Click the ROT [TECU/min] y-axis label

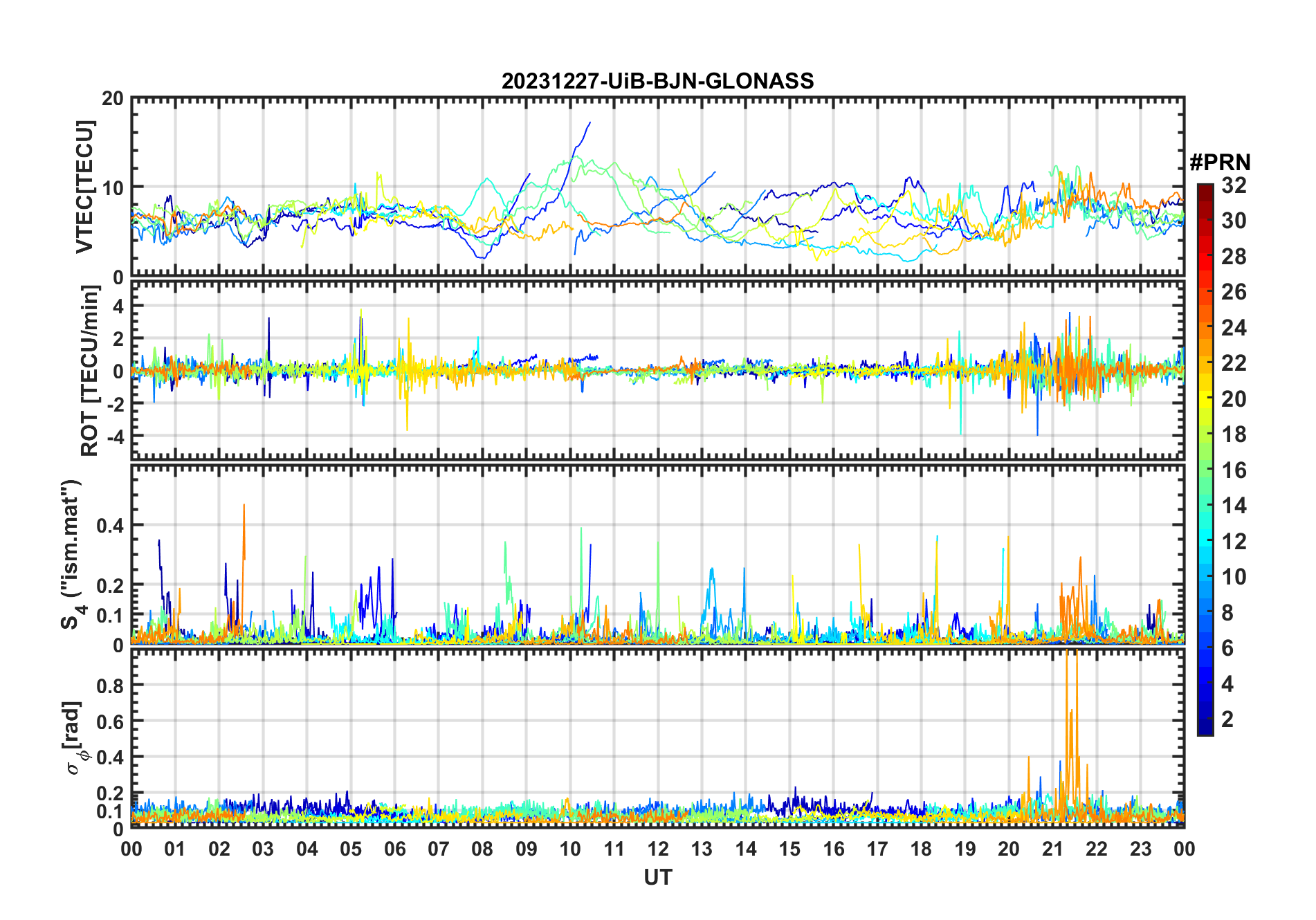click(90, 371)
